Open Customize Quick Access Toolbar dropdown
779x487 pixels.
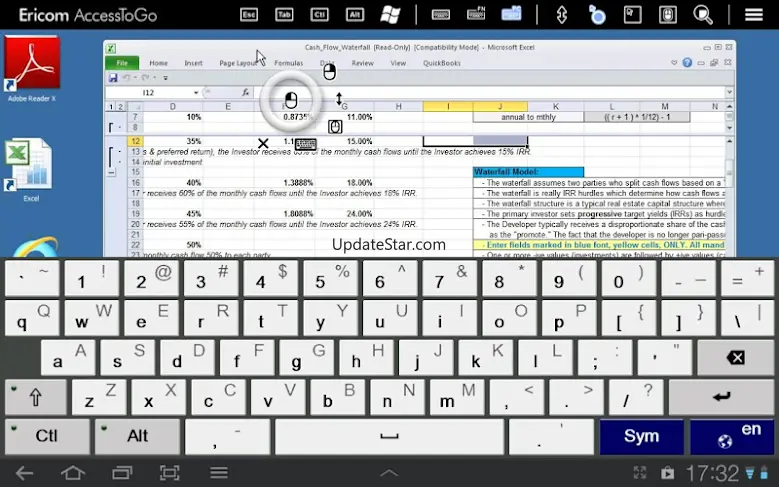pos(165,78)
